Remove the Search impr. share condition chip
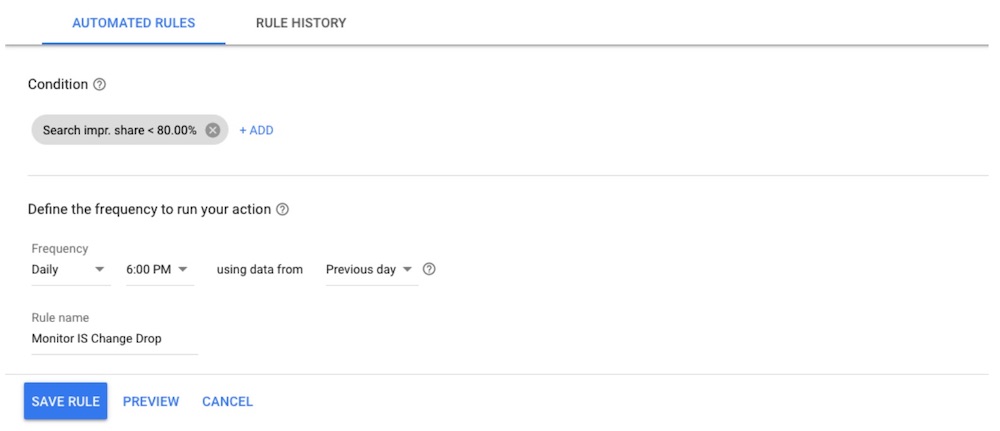 click(x=213, y=130)
